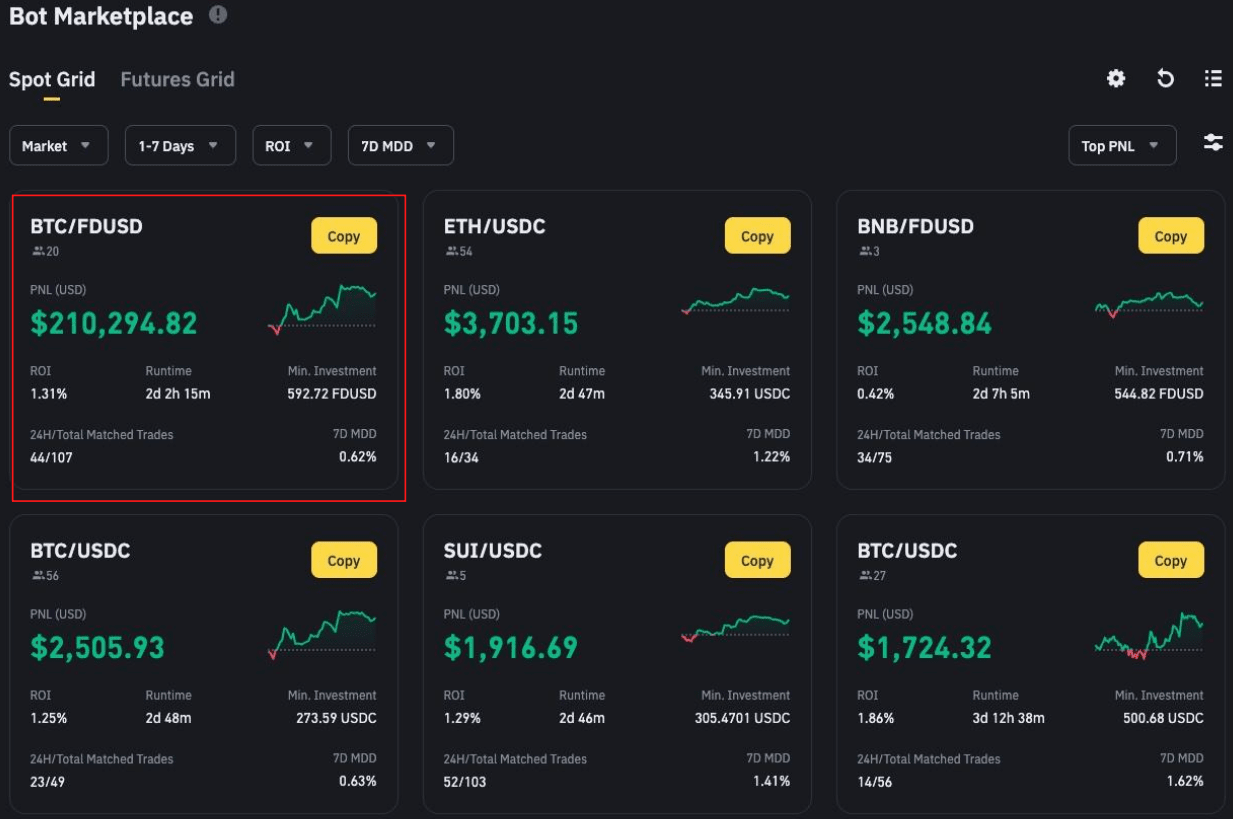1233x819 pixels.
Task: Select the Spot Grid tab
Action: pyautogui.click(x=52, y=80)
